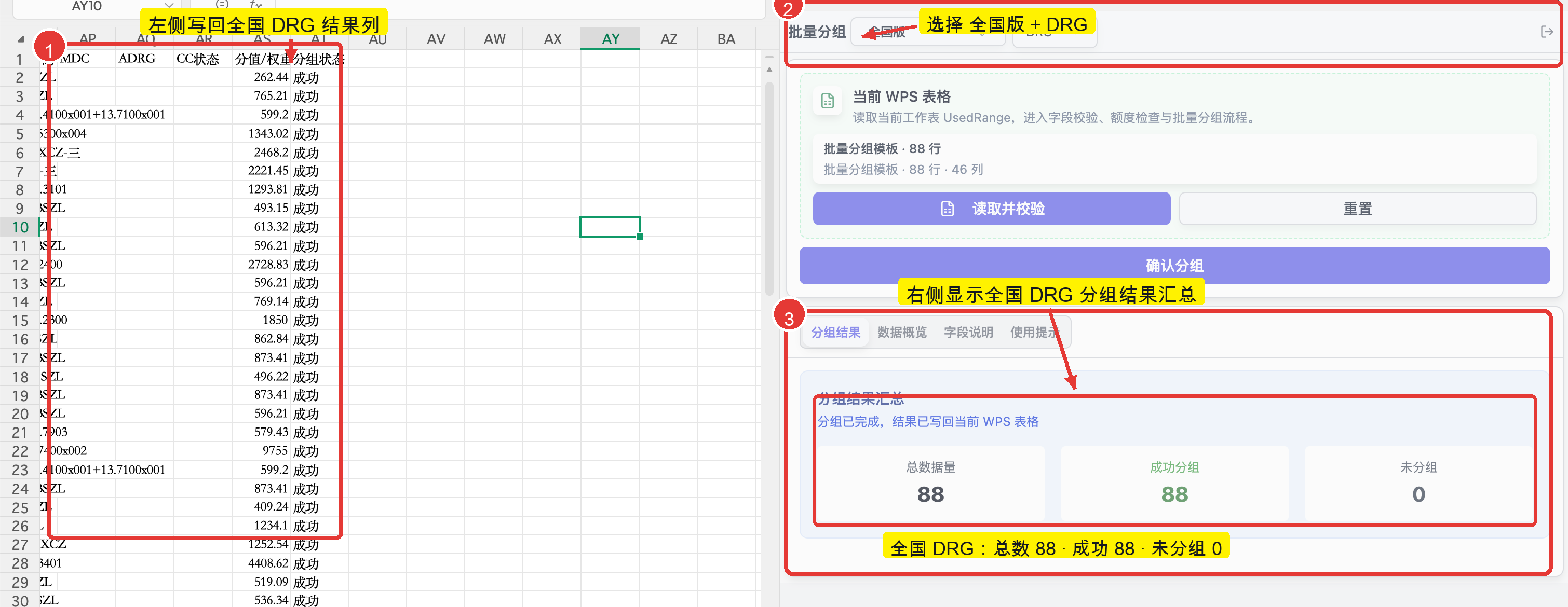This screenshot has height=607, width=1568.
Task: Click the cell with value 262.44
Action: coord(261,77)
